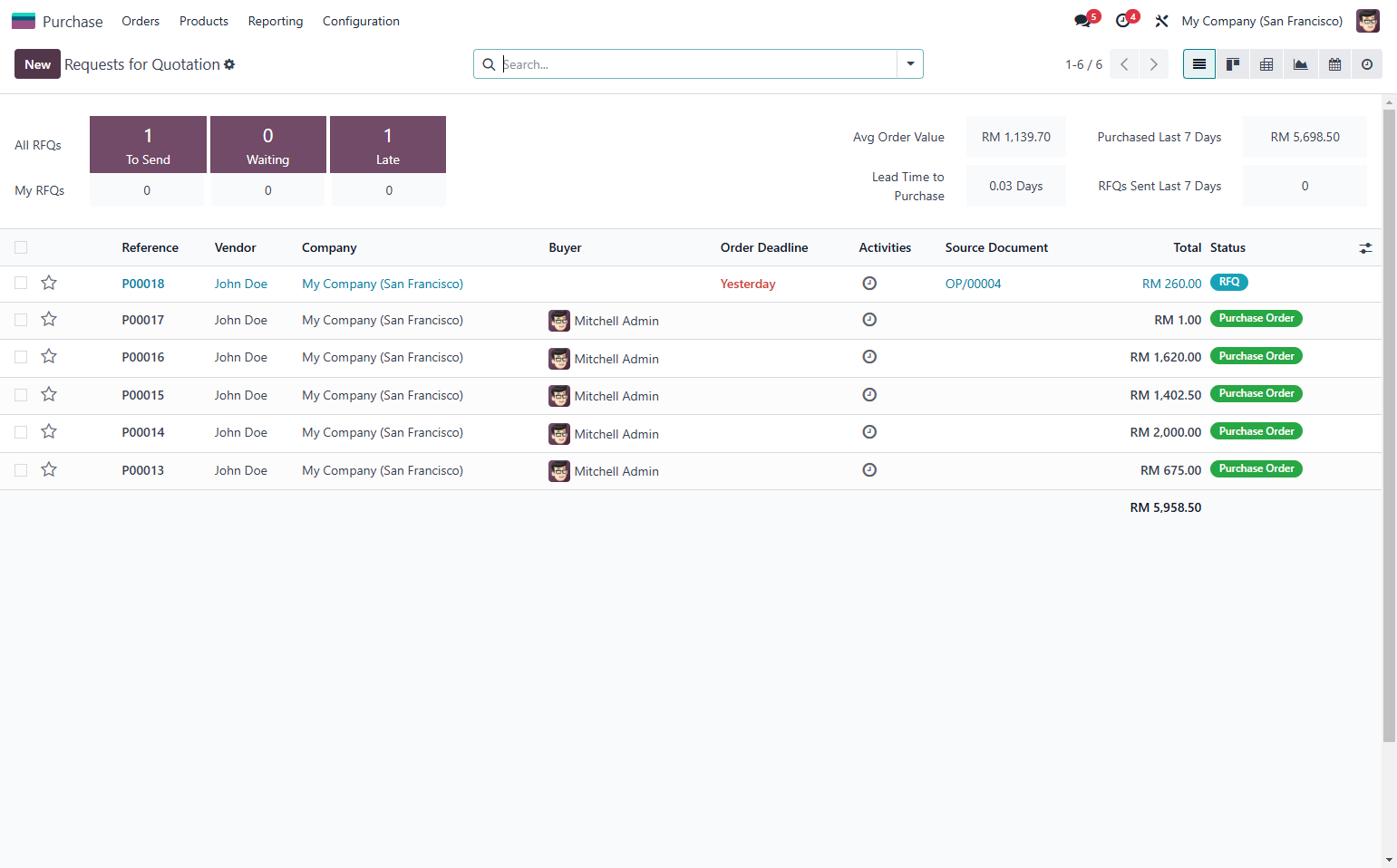
Task: Switch to list view
Action: click(x=1199, y=64)
